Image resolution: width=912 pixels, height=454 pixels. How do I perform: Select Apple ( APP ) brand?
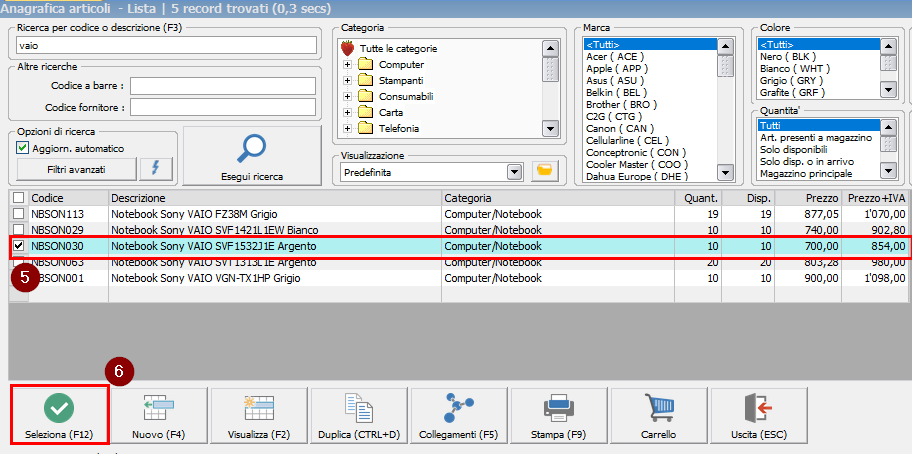650,68
